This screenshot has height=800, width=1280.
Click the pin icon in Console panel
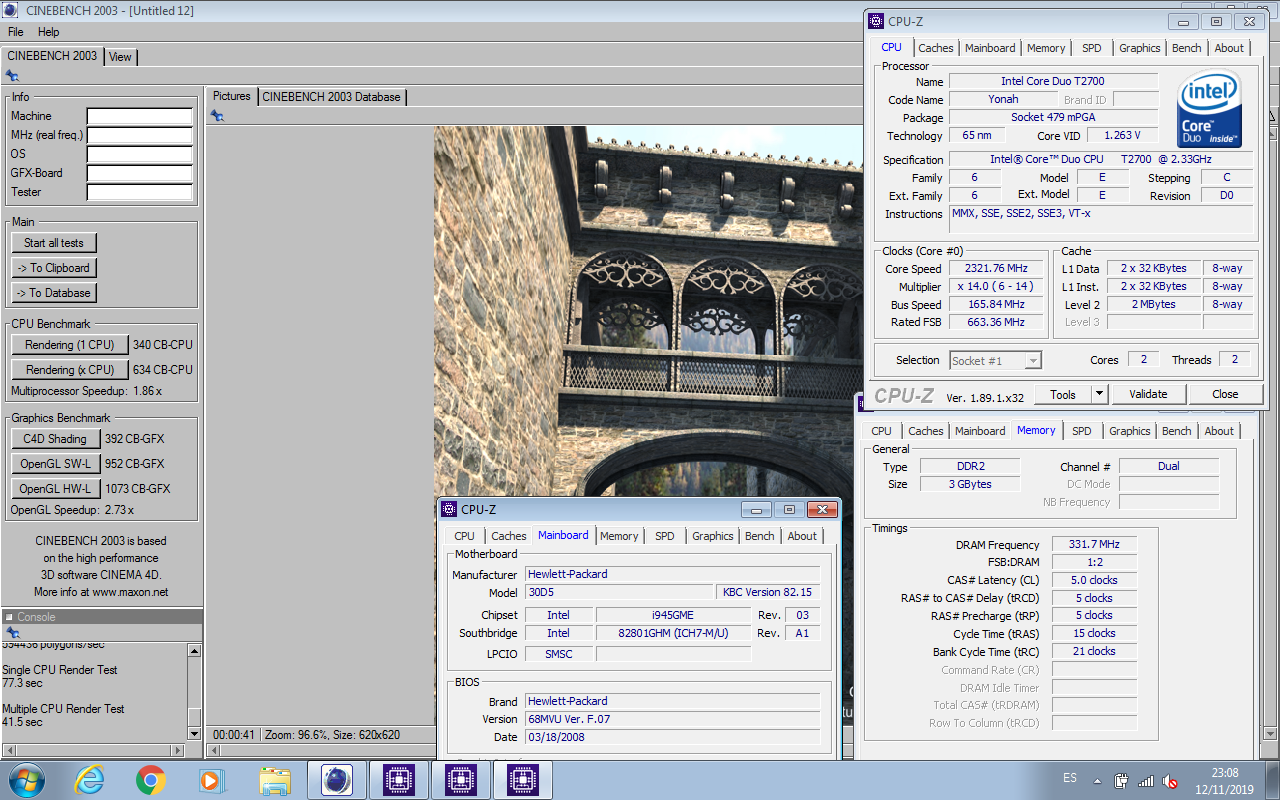13,633
